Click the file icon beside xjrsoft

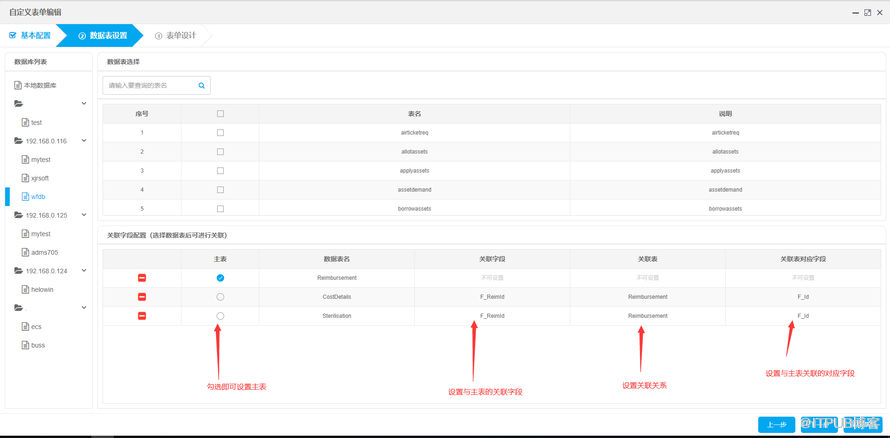coord(25,178)
